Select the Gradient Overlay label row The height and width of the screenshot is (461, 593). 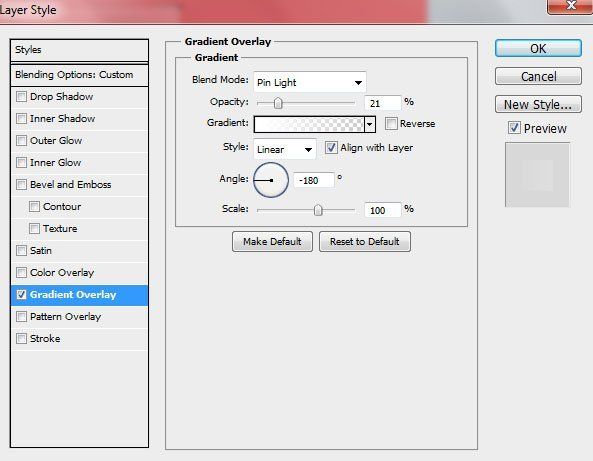[x=79, y=295]
